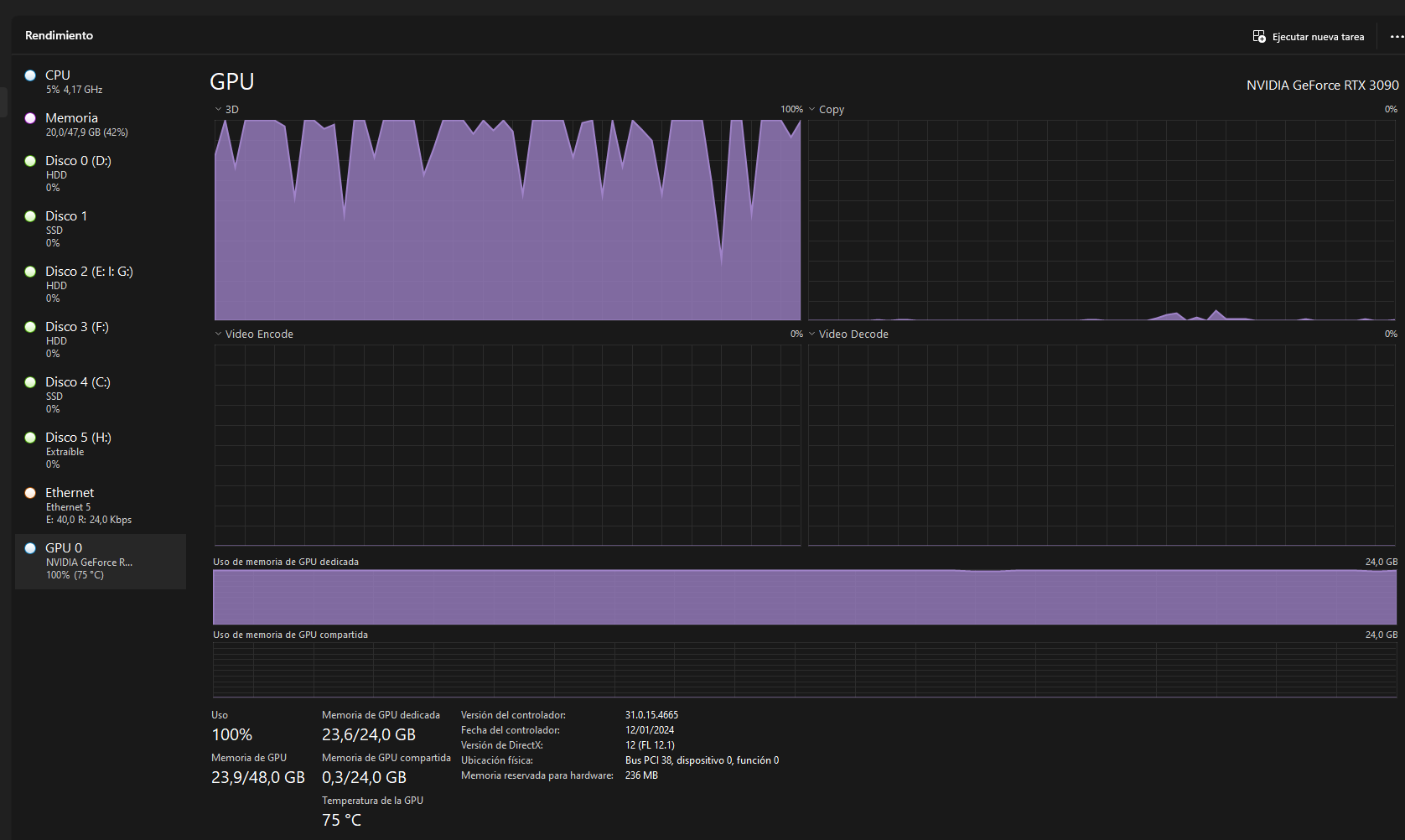Click the Disco 0 (D:) circle icon
Screen dimensions: 1405x840
30,161
